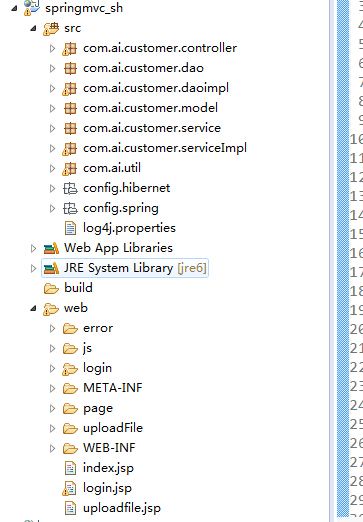
Task: Expand the page folder
Action: click(x=52, y=409)
